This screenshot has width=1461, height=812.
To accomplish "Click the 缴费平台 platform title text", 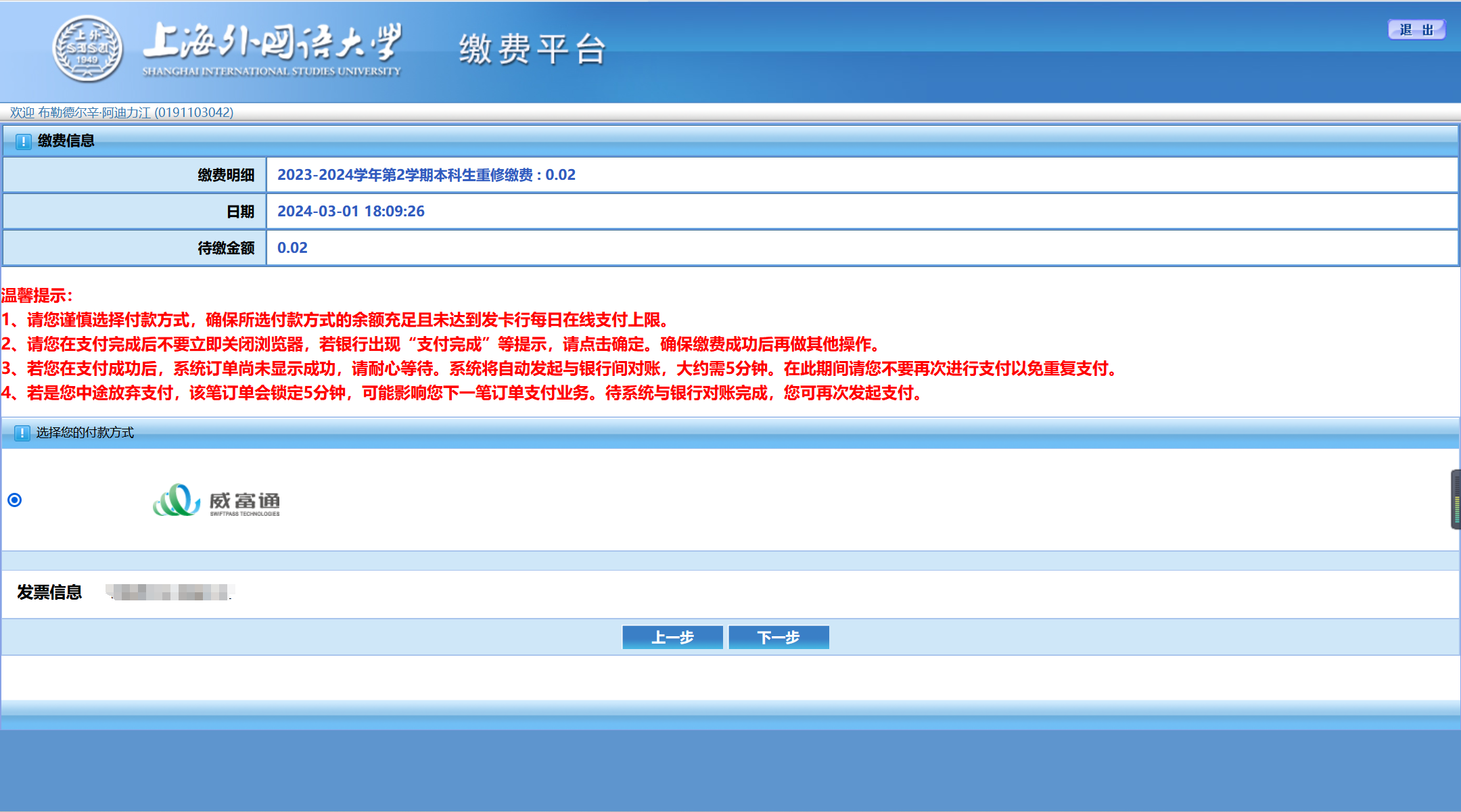I will 532,49.
